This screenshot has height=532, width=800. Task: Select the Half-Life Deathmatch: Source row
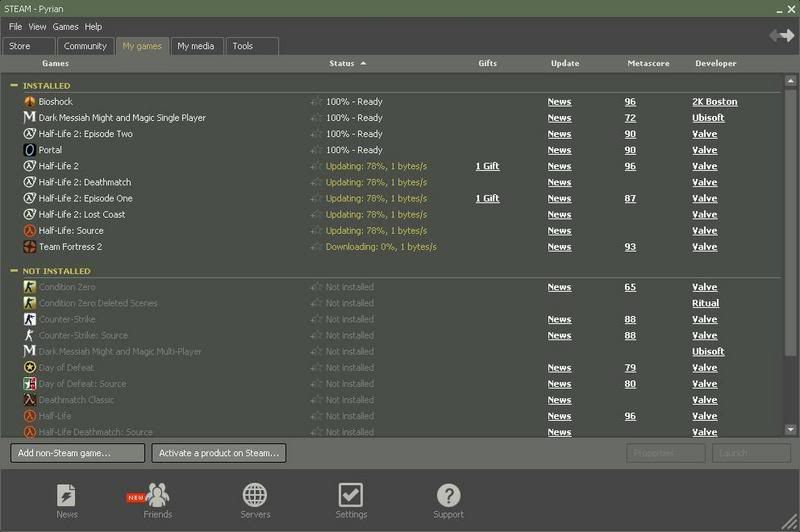395,432
